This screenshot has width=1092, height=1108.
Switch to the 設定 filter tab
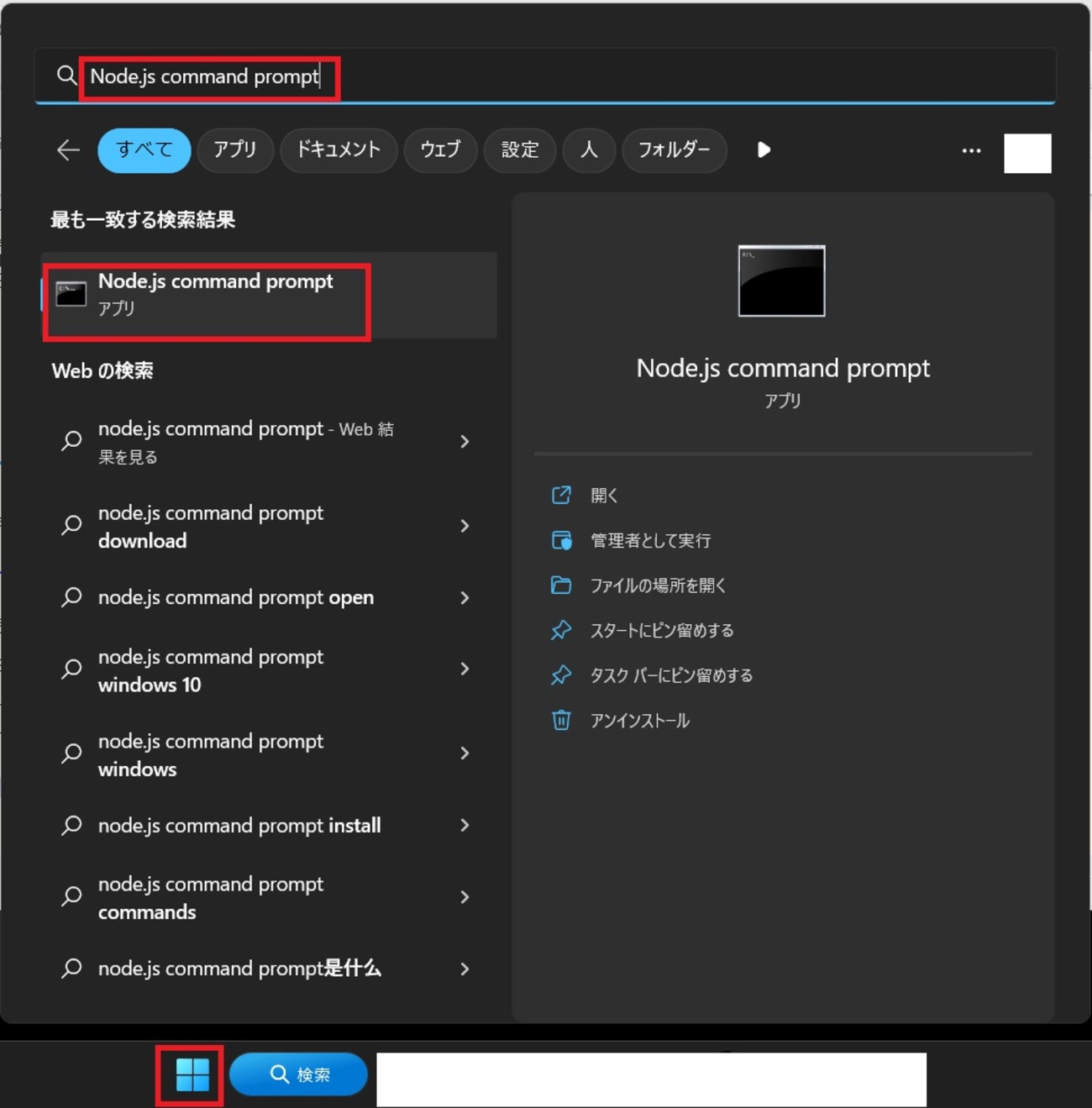(520, 150)
